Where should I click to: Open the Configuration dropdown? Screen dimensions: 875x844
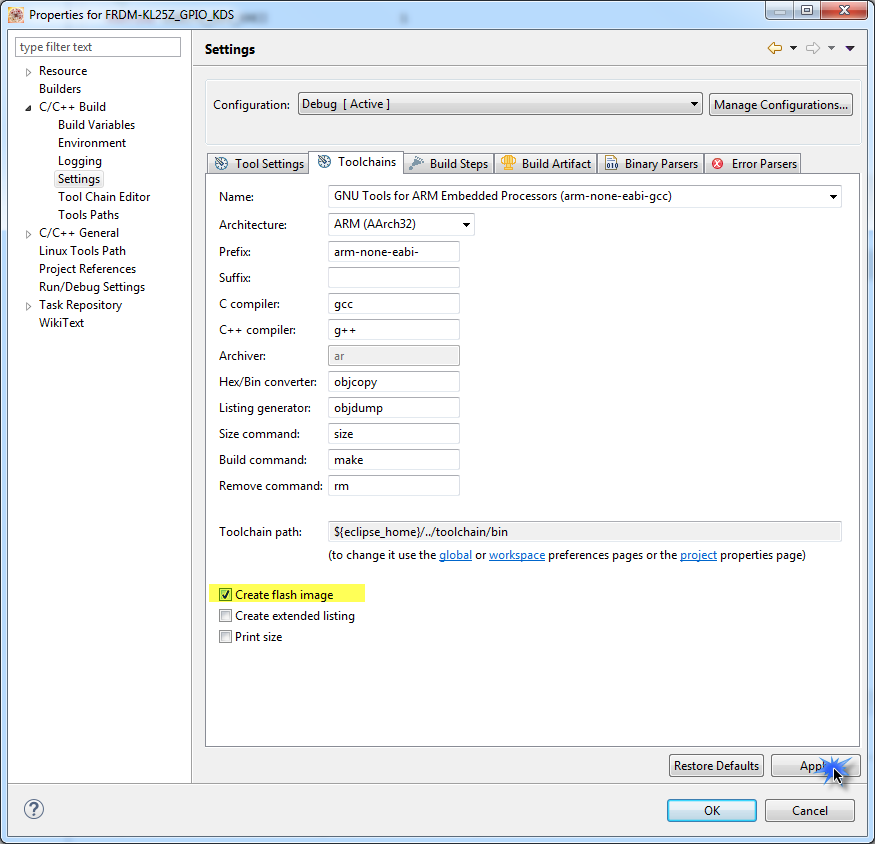[x=500, y=104]
